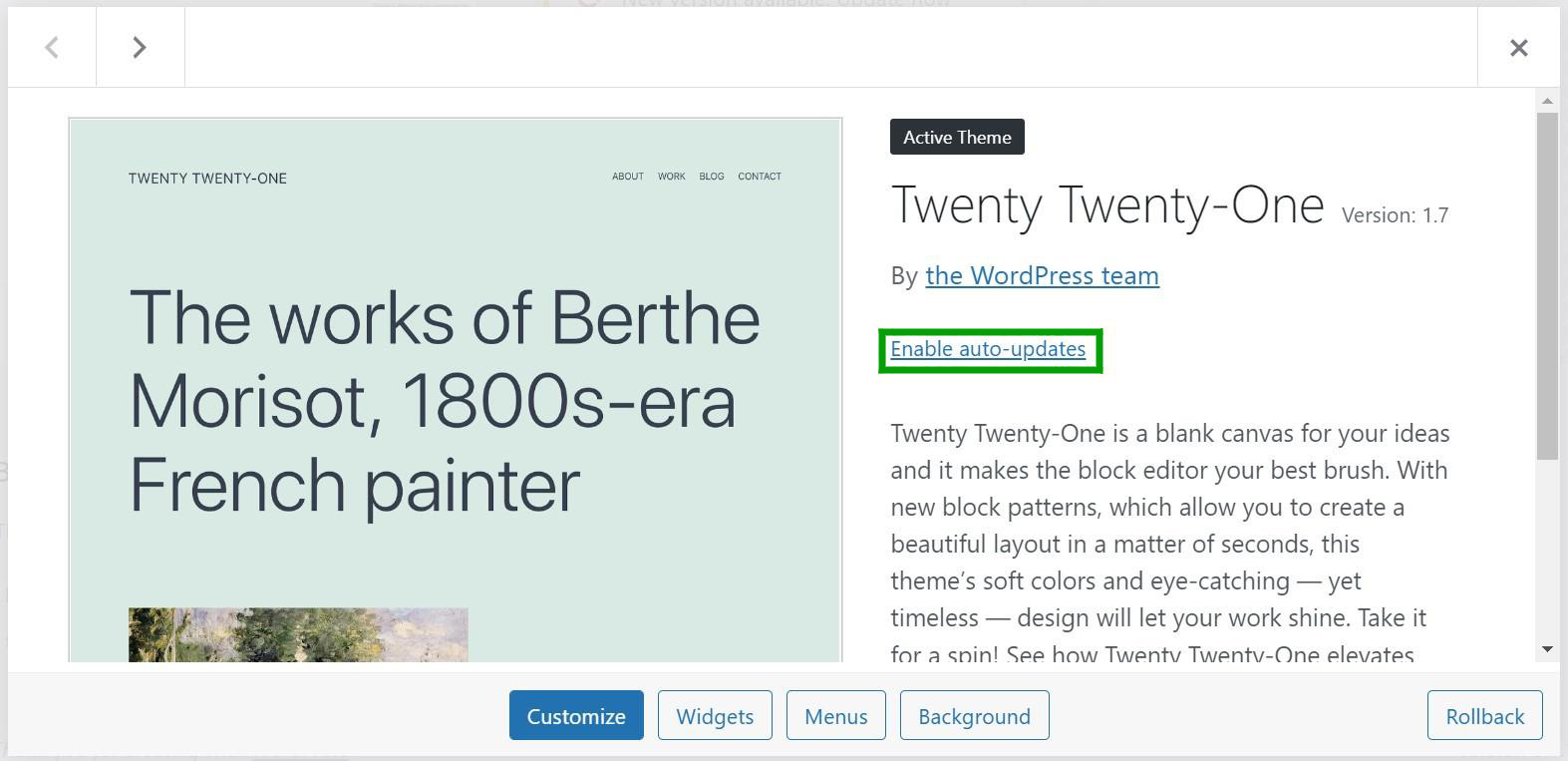
Task: Click Enable auto-updates link
Action: click(988, 349)
